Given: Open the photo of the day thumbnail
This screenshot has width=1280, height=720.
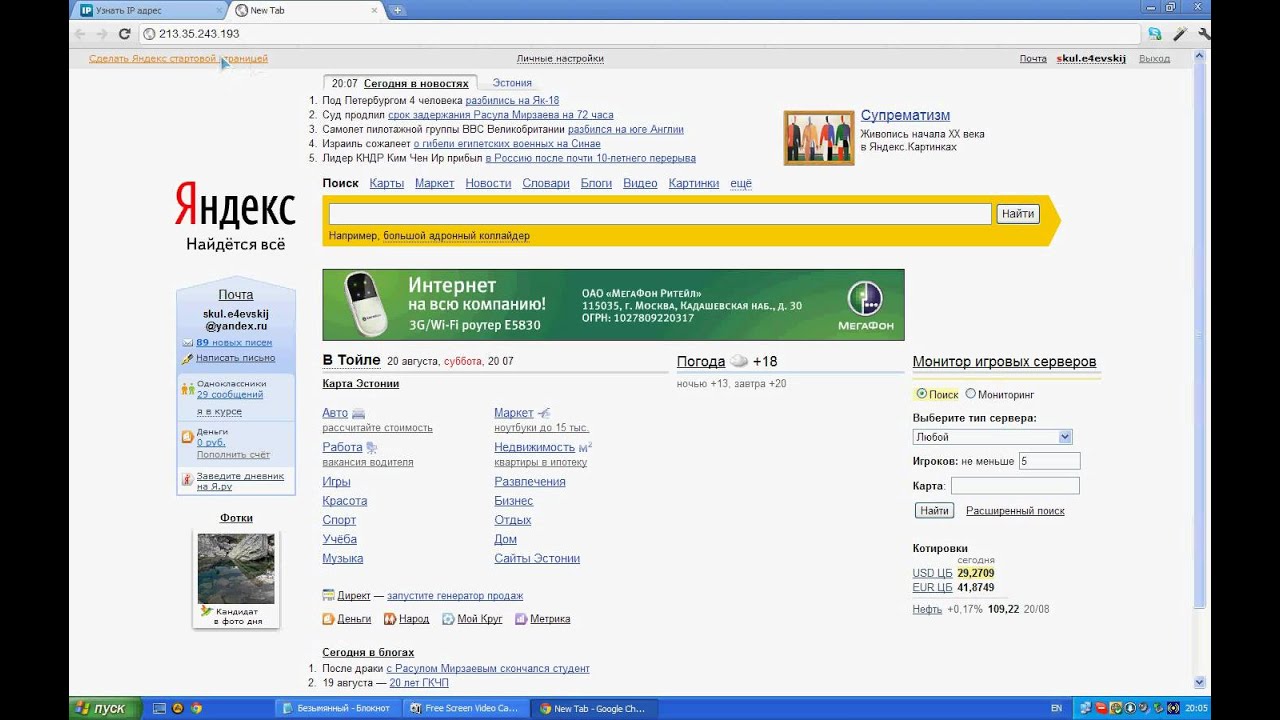Looking at the screenshot, I should 236,569.
